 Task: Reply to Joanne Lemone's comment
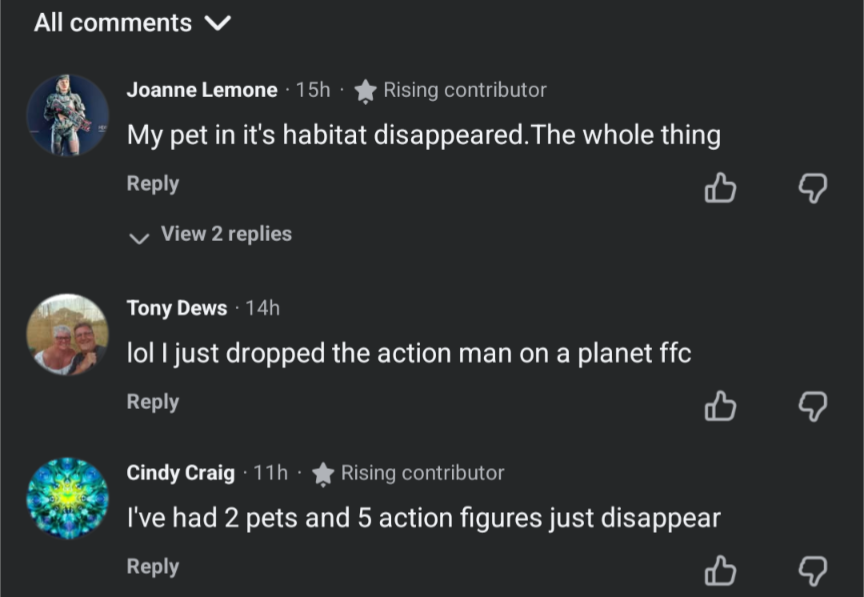152,184
